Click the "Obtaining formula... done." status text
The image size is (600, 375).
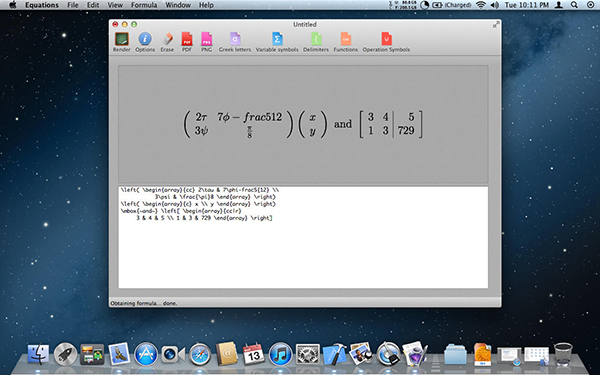coord(144,303)
